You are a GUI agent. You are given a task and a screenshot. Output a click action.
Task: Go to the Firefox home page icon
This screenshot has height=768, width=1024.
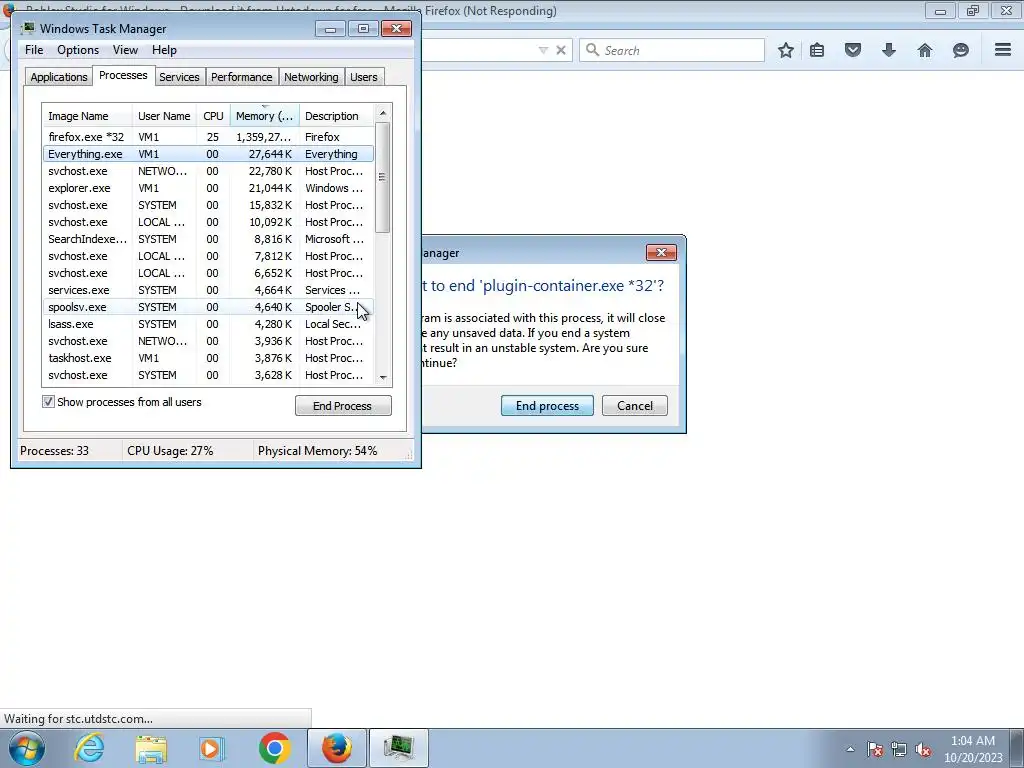(x=925, y=50)
